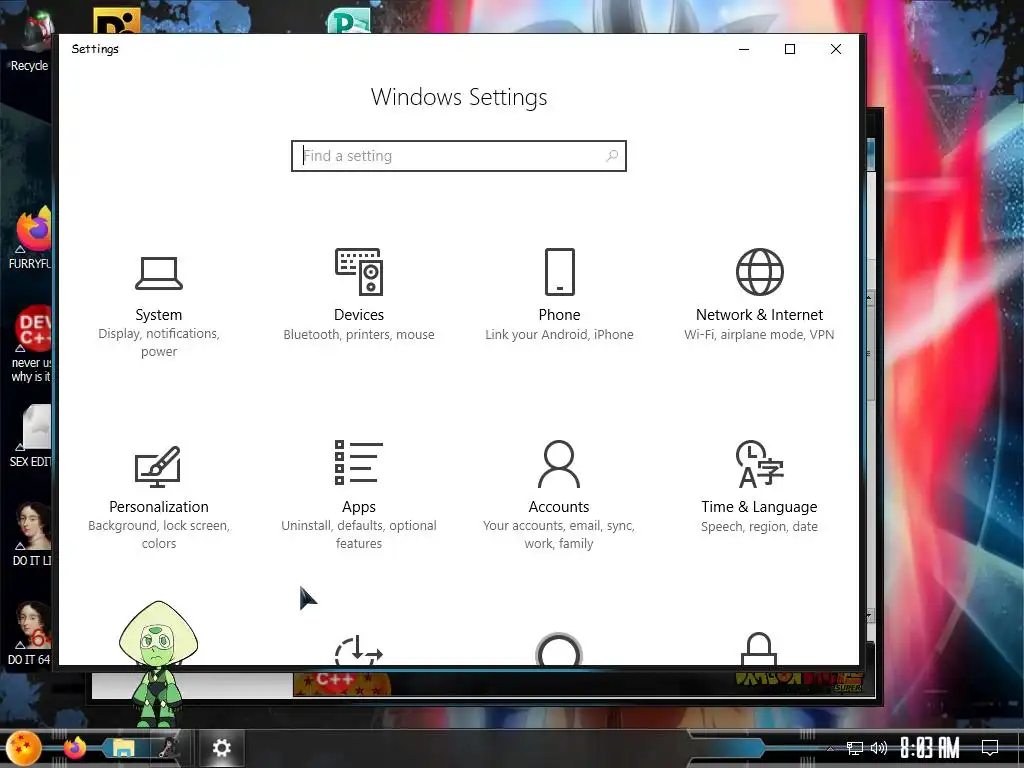Open the Apps list icon
The height and width of the screenshot is (768, 1024).
click(x=359, y=462)
